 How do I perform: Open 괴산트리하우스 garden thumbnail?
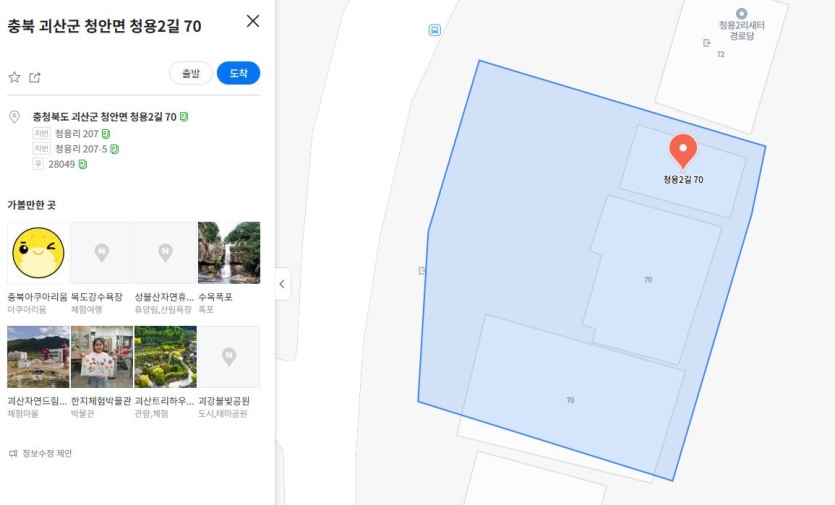166,357
